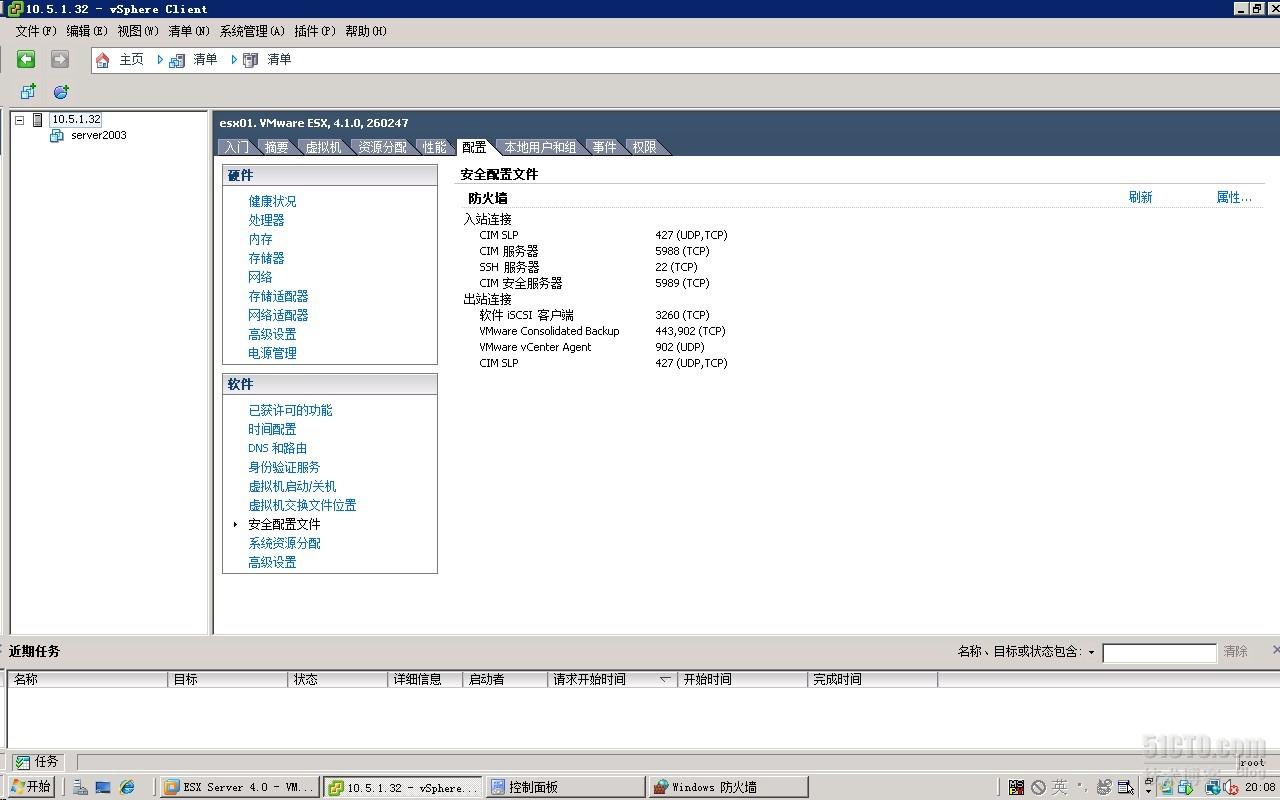Click the 任务 button in status bar
This screenshot has width=1280, height=800.
click(x=36, y=762)
